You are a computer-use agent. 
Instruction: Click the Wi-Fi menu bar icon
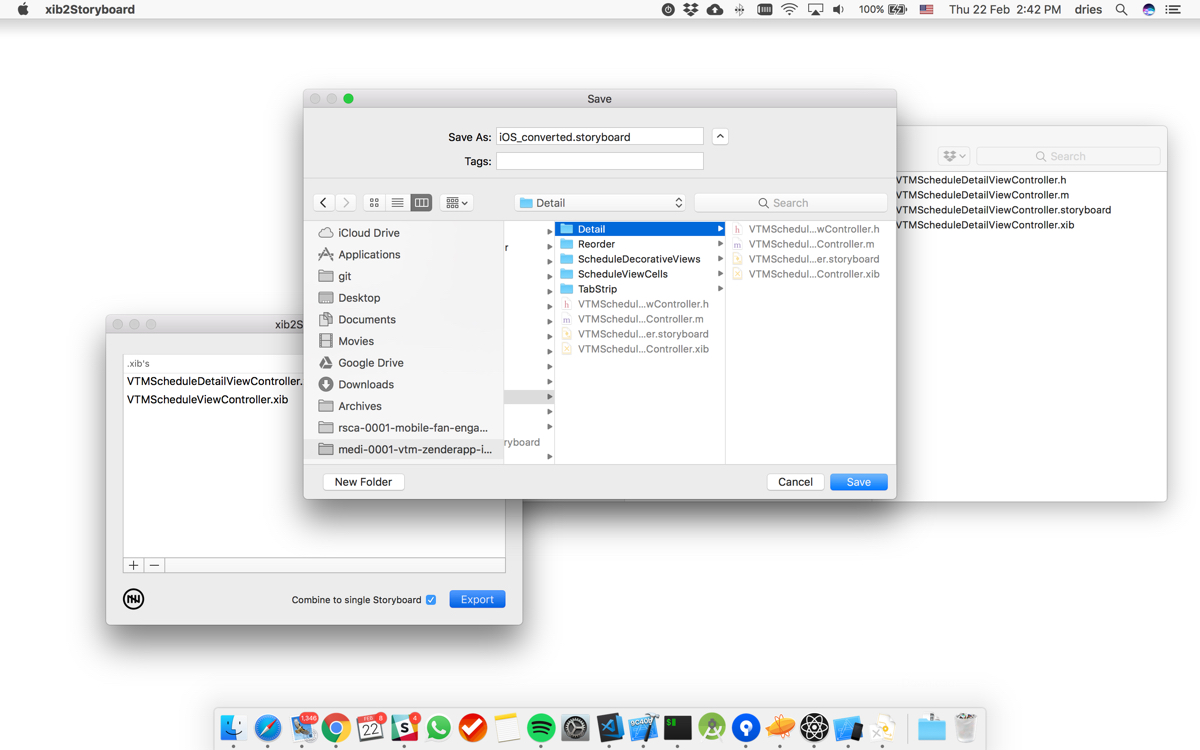[789, 9]
